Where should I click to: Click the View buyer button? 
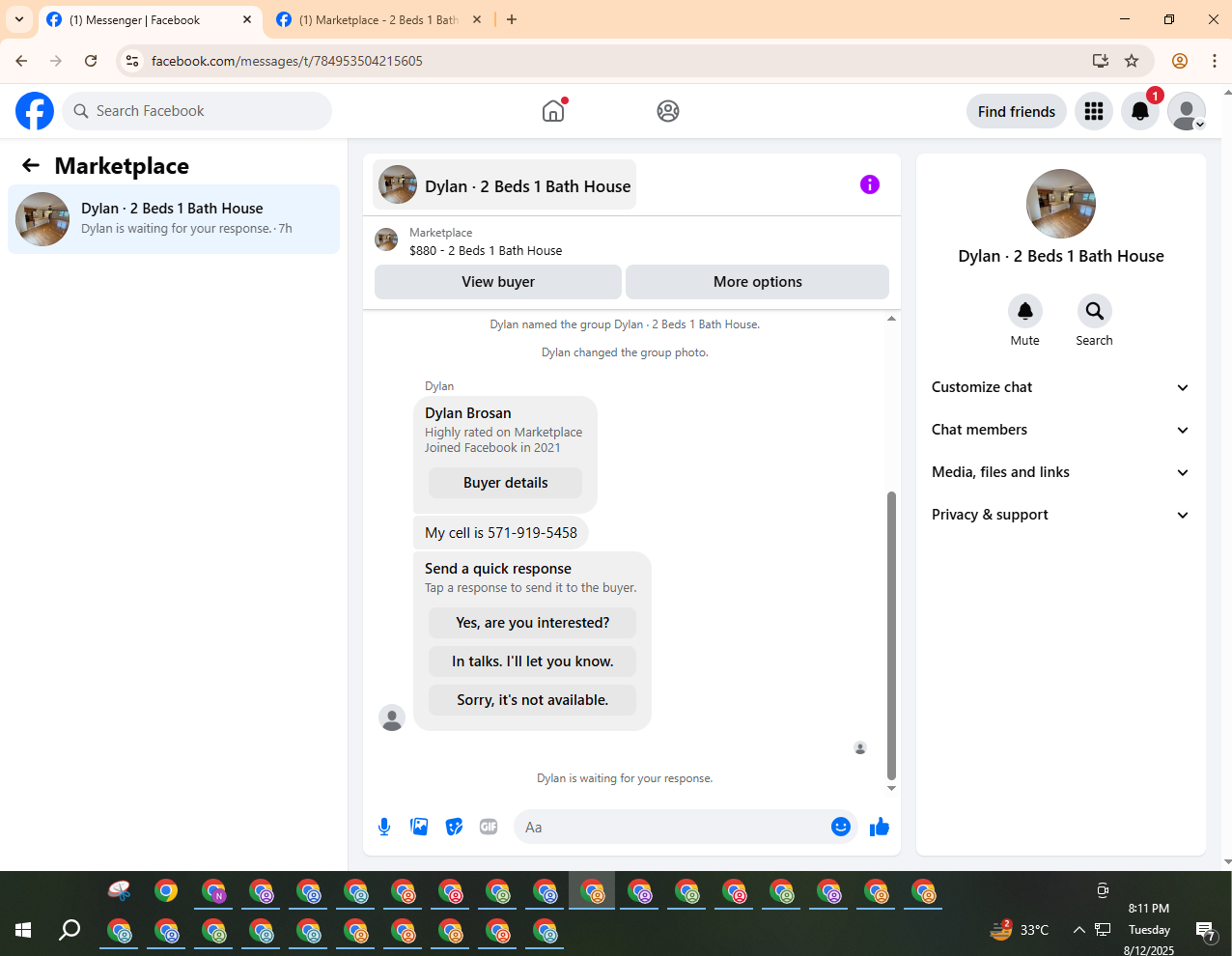[x=498, y=282]
